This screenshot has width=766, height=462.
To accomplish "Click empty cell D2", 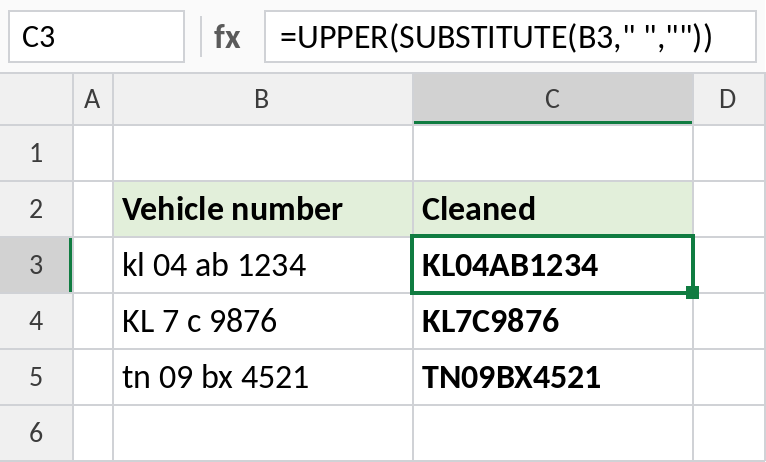I will pos(729,209).
